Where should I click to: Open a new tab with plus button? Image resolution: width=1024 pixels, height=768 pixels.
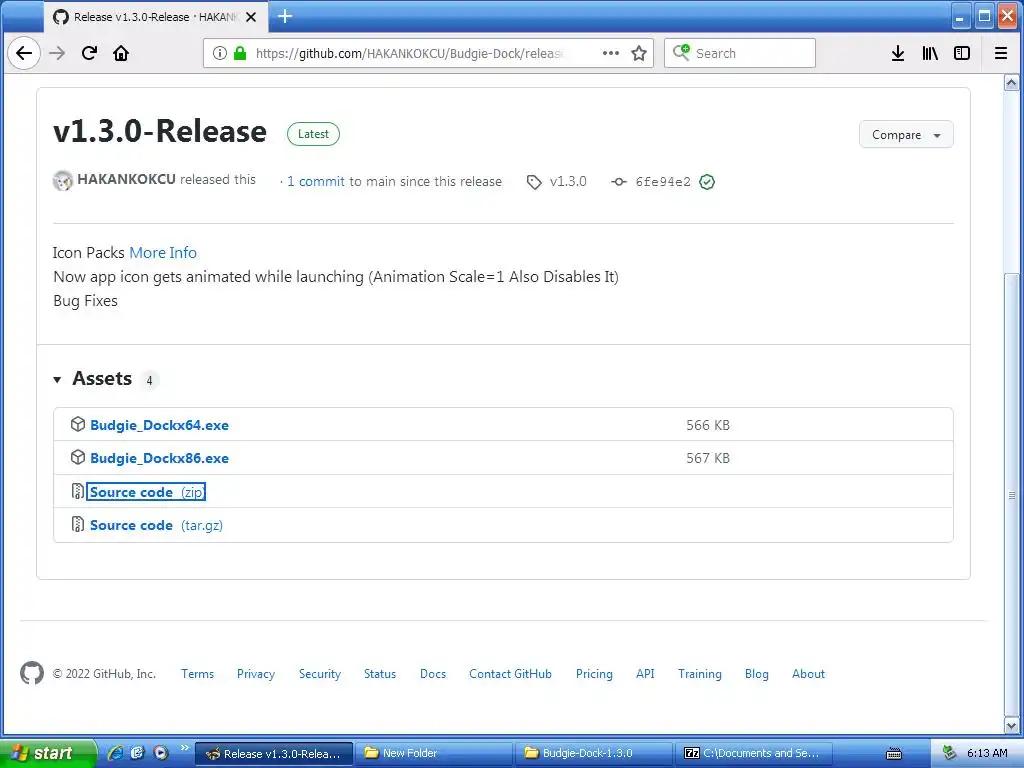[285, 16]
